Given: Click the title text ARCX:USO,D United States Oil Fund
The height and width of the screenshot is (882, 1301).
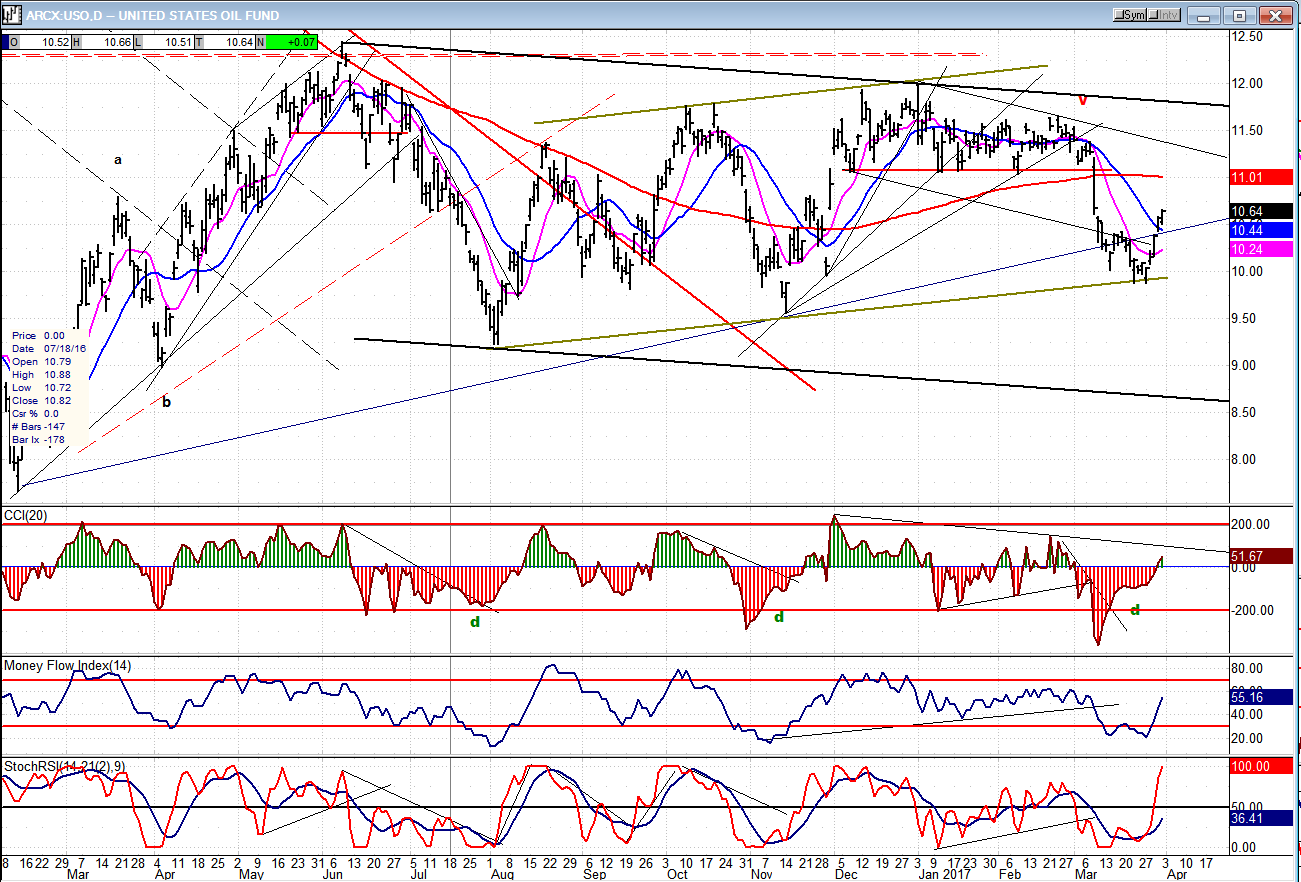Looking at the screenshot, I should pos(153,15).
